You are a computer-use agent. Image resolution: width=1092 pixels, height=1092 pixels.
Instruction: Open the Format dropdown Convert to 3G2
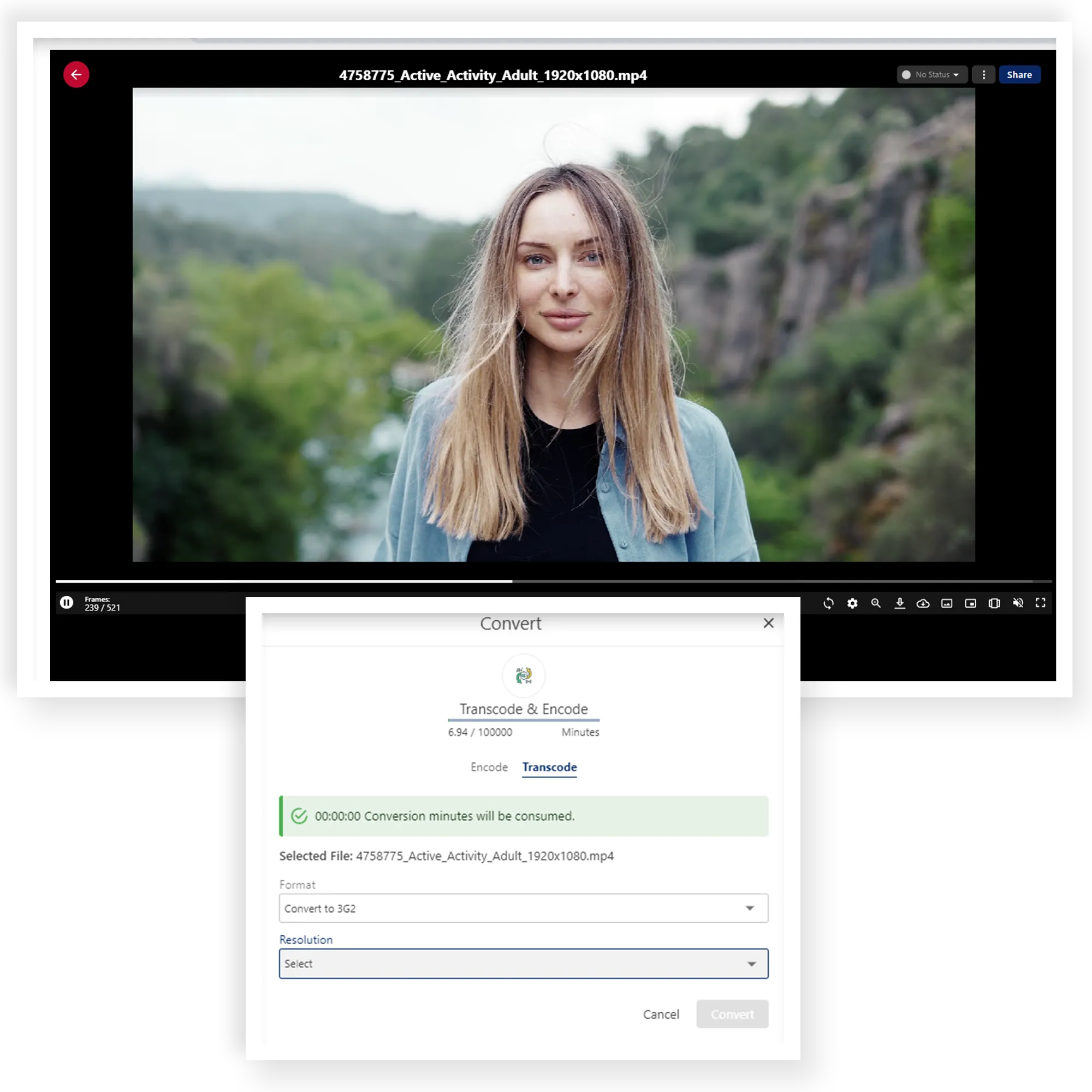[524, 909]
